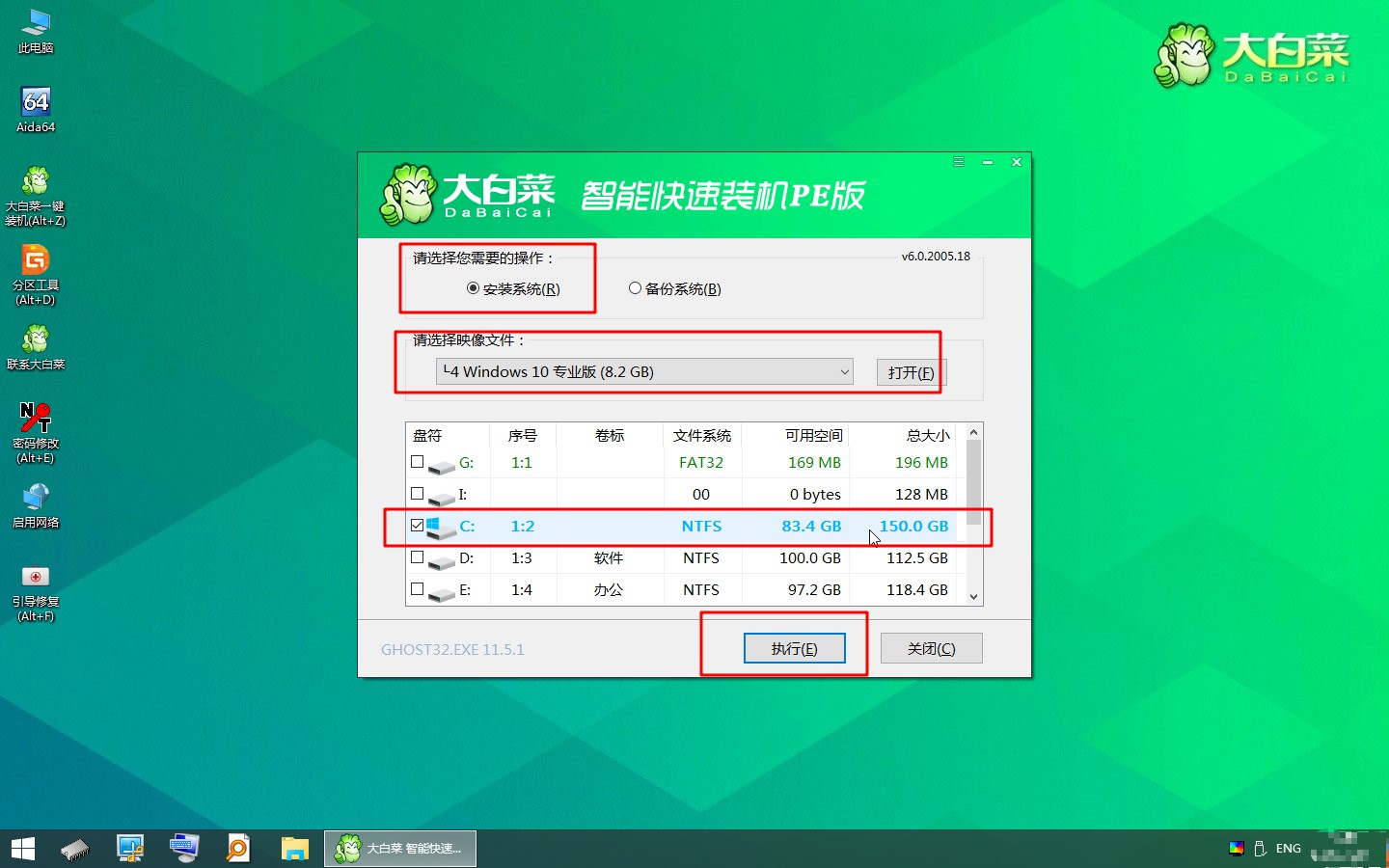Open the Windows image selection dropdown

point(844,371)
